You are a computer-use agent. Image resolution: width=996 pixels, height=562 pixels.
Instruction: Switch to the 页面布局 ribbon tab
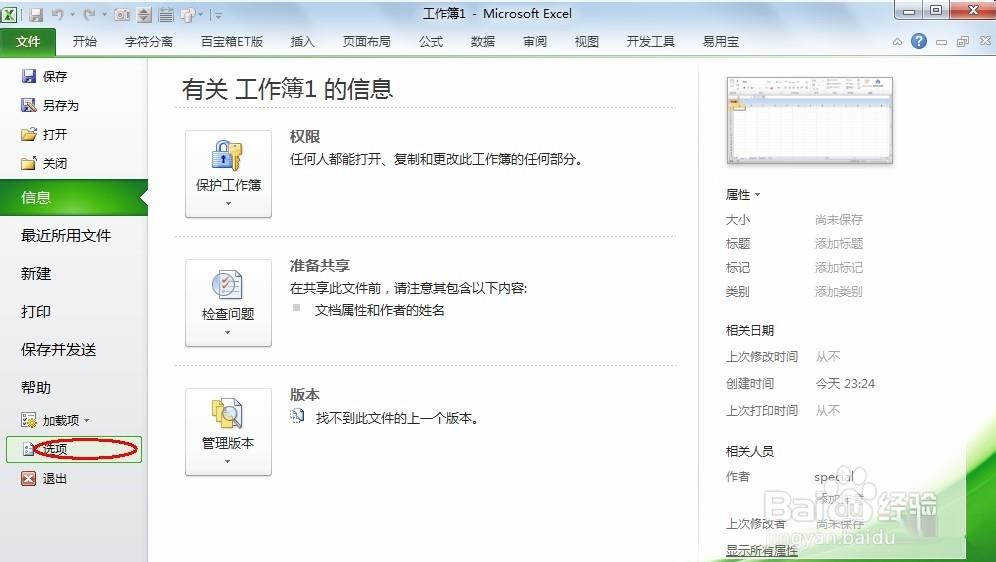(367, 42)
